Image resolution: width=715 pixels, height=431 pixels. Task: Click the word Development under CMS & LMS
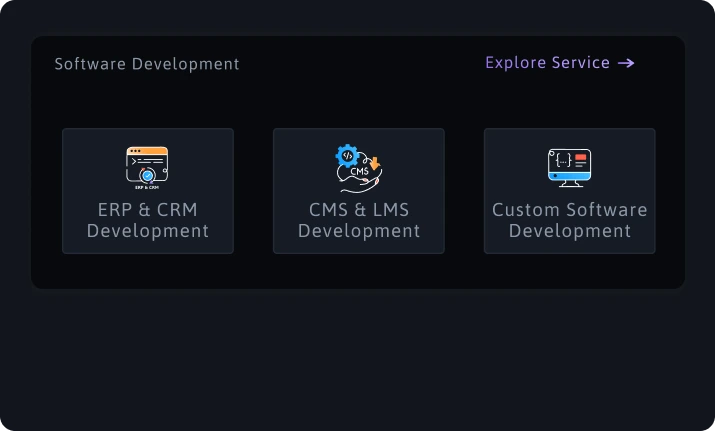(x=359, y=231)
